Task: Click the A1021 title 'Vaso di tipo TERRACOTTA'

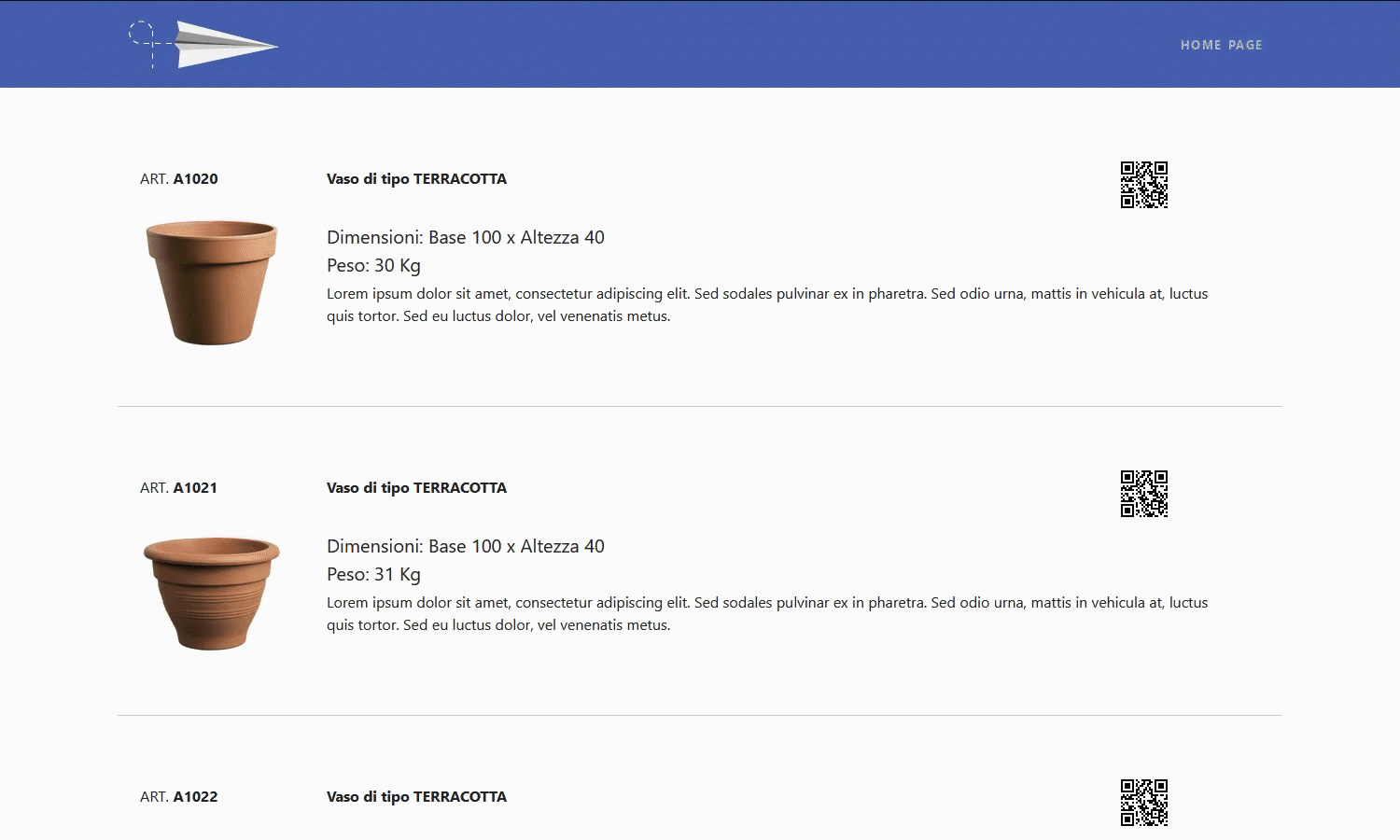Action: (x=416, y=488)
